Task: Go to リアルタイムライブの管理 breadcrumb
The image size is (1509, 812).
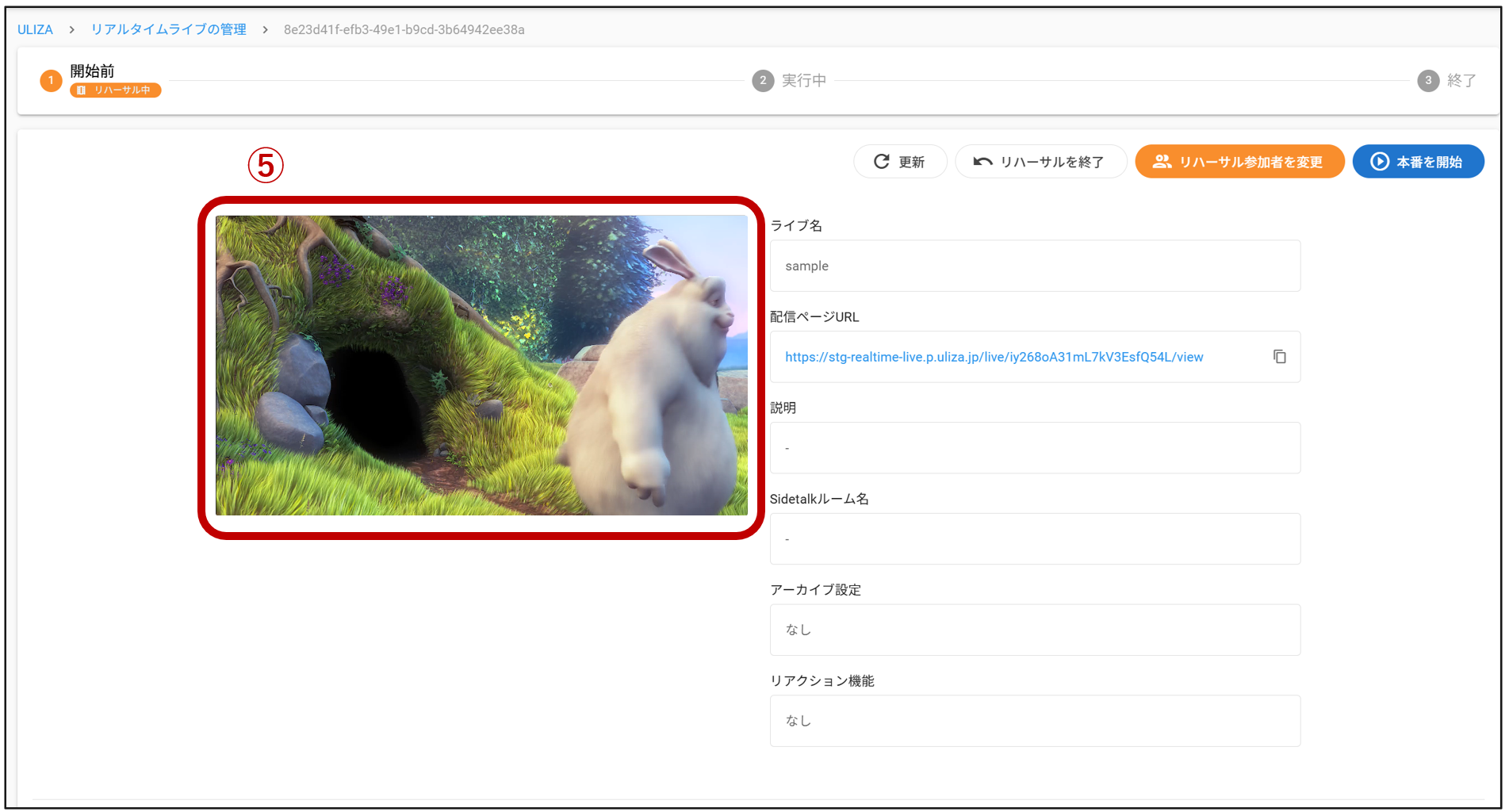Action: click(168, 29)
